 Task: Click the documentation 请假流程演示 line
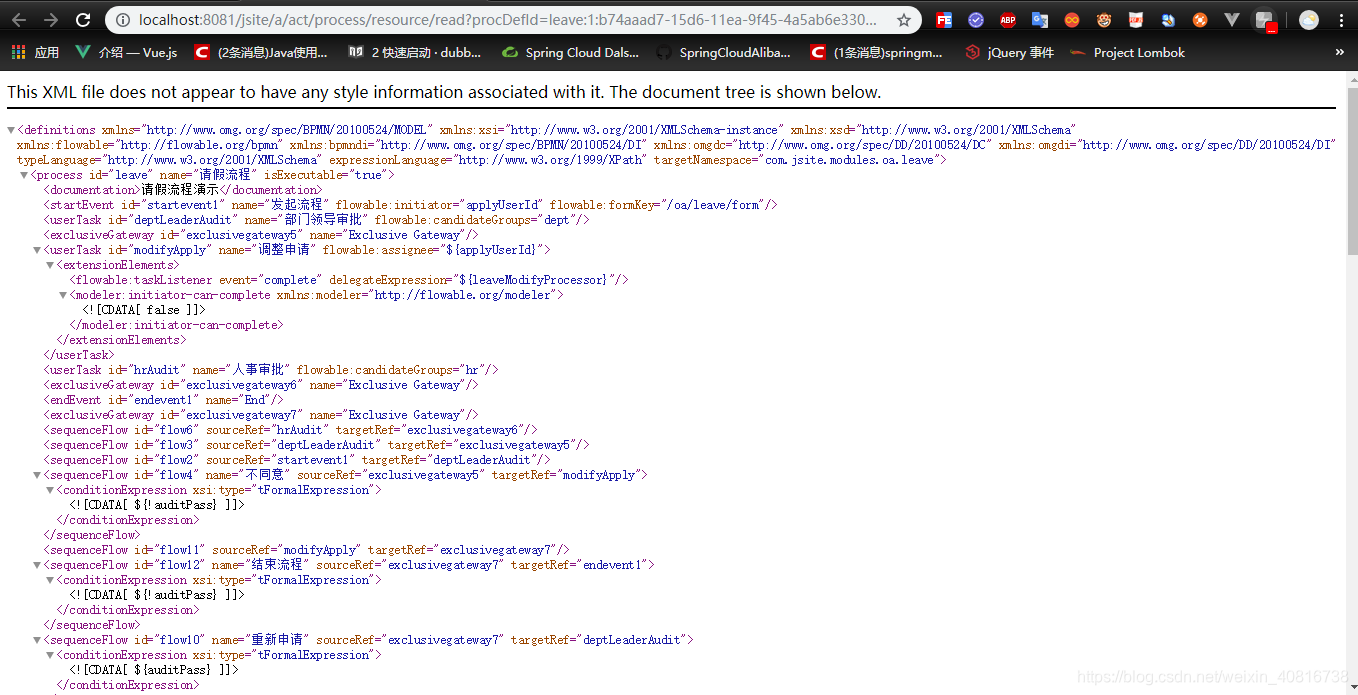point(183,190)
